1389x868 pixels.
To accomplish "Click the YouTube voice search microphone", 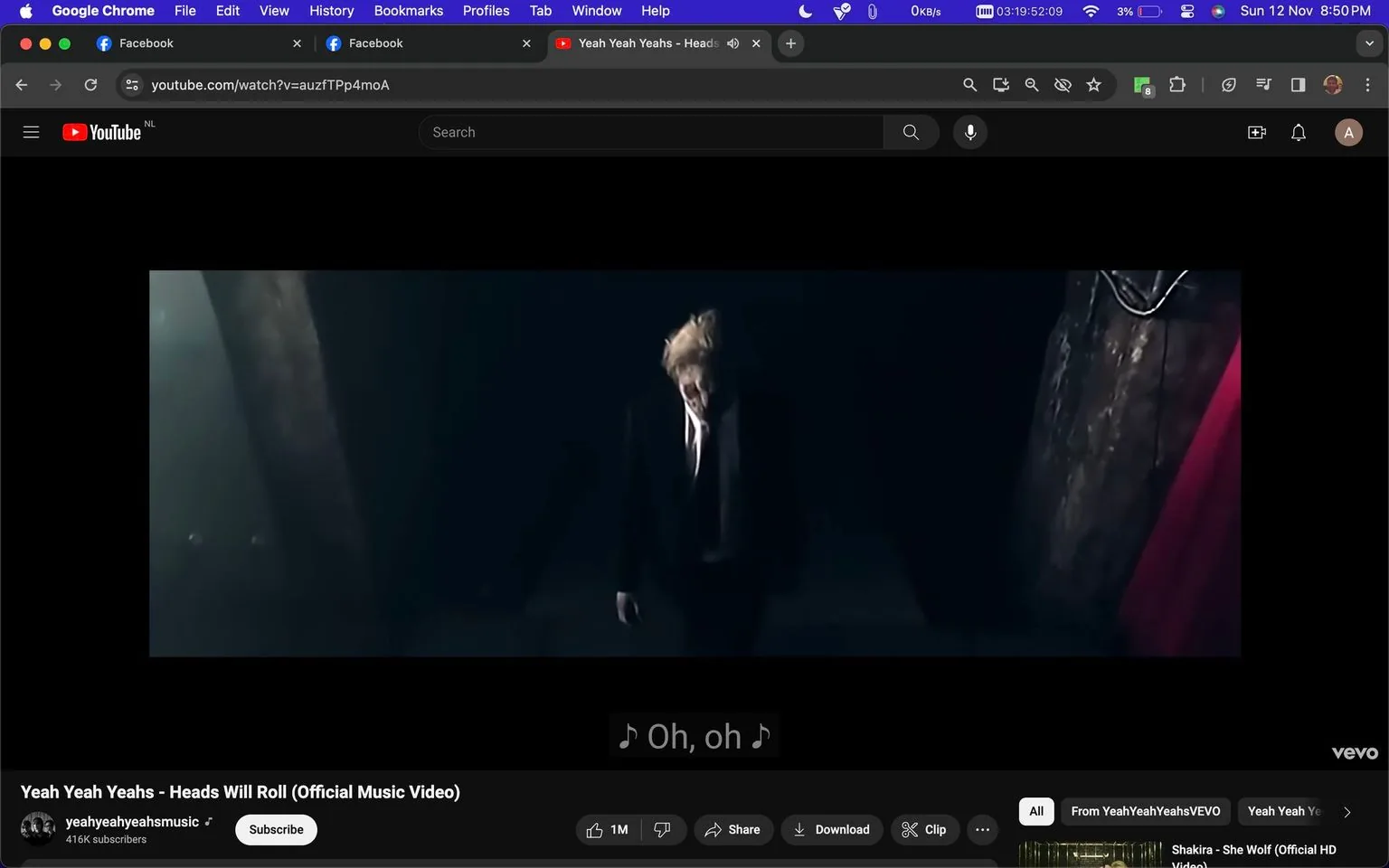I will click(x=969, y=132).
